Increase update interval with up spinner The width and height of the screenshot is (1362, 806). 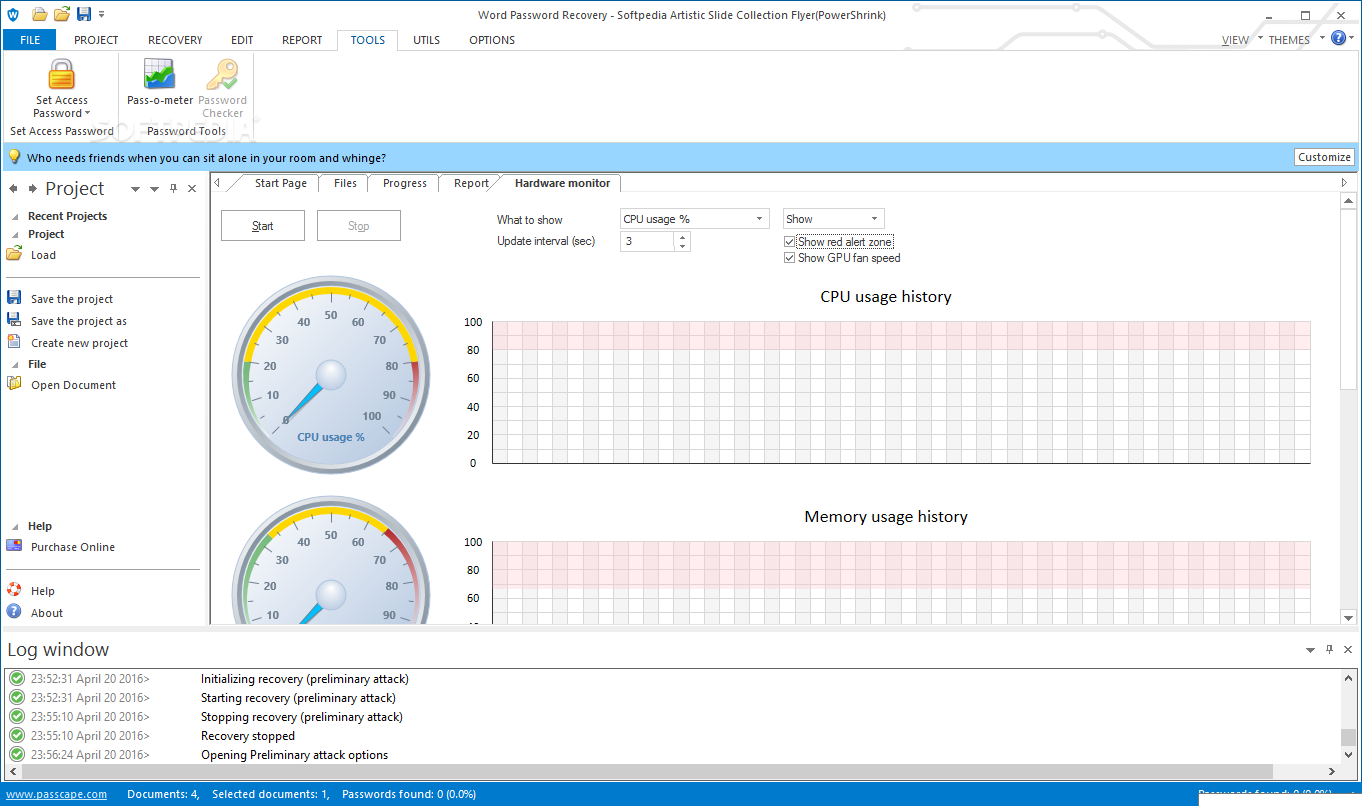click(x=682, y=237)
